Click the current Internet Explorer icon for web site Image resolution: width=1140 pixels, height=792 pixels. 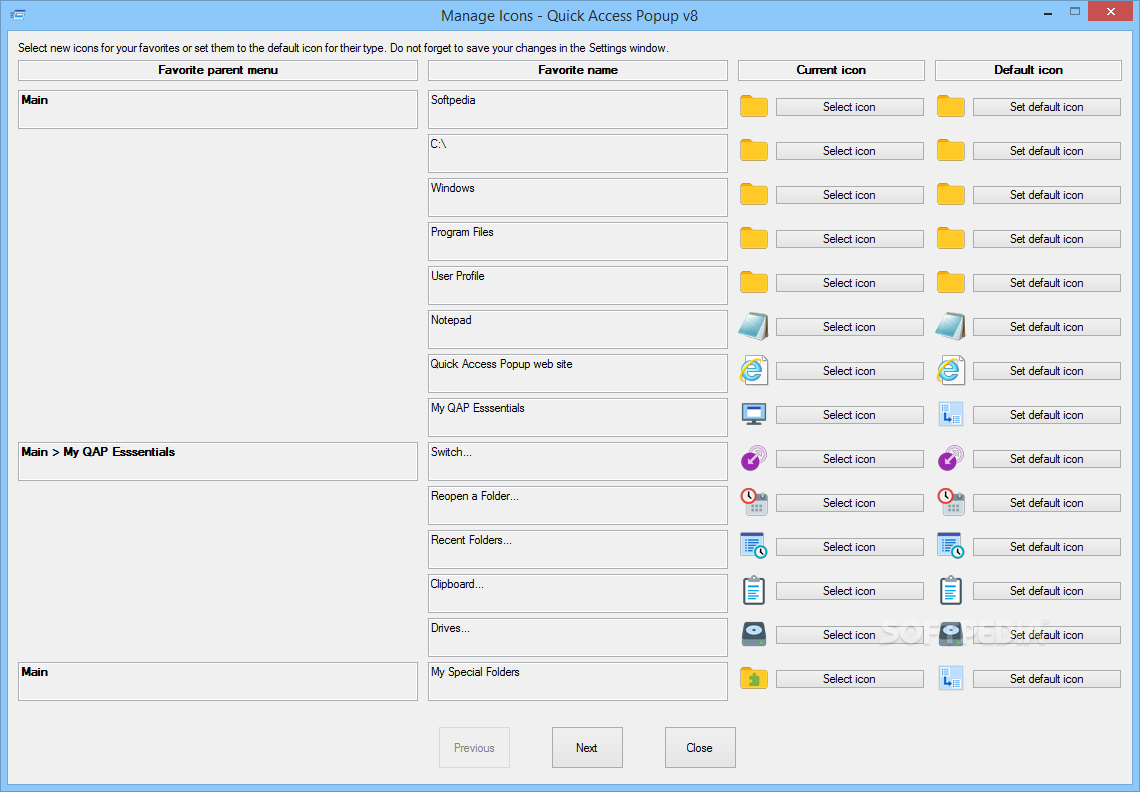click(x=754, y=370)
